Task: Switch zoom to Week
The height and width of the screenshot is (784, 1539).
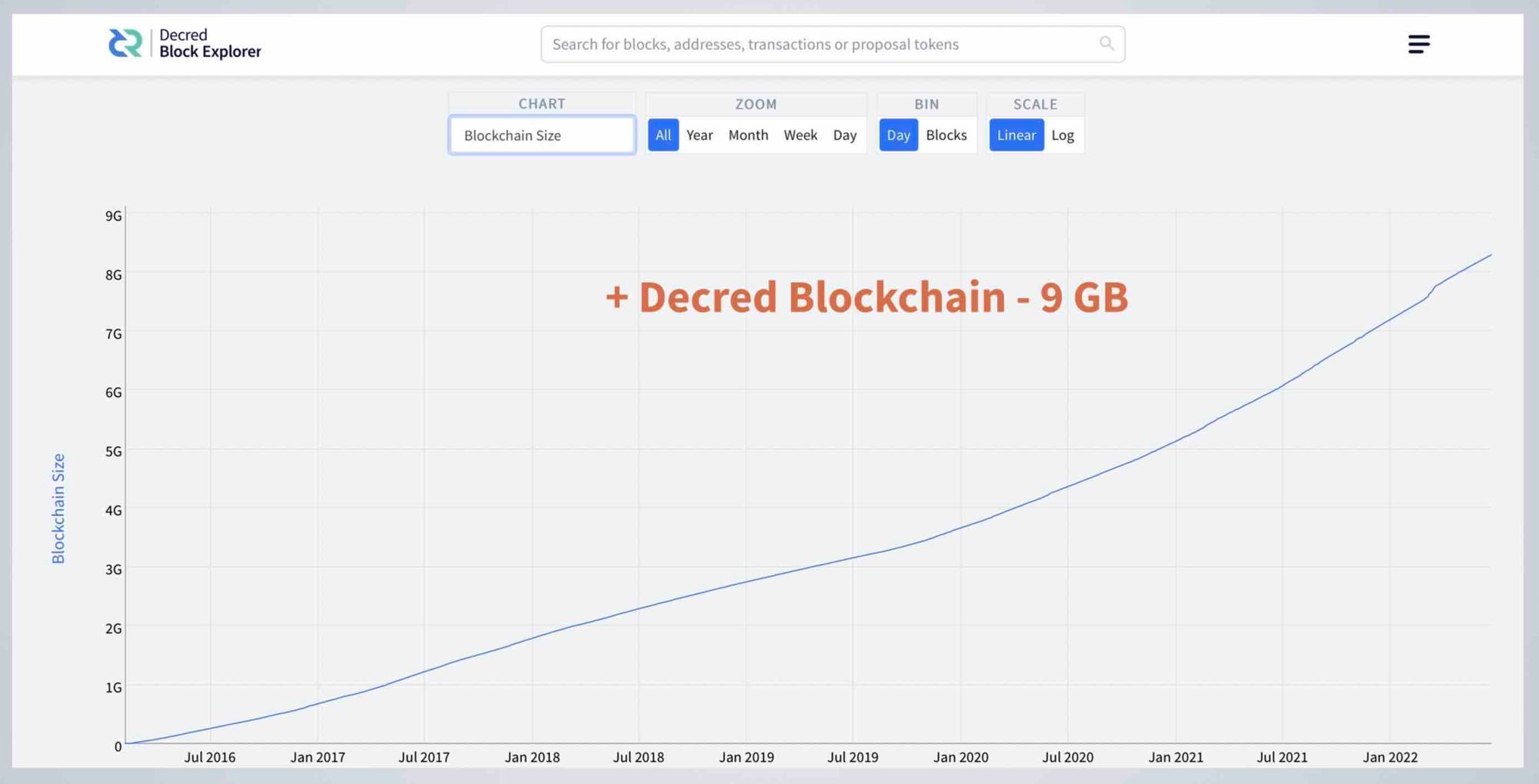Action: [800, 135]
